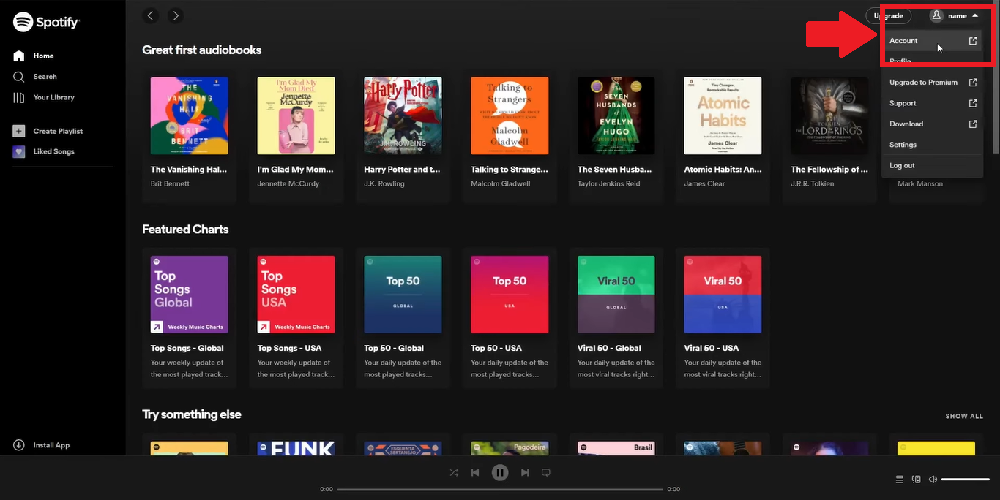Select Log out from the menu
This screenshot has width=1000, height=500.
coord(902,166)
